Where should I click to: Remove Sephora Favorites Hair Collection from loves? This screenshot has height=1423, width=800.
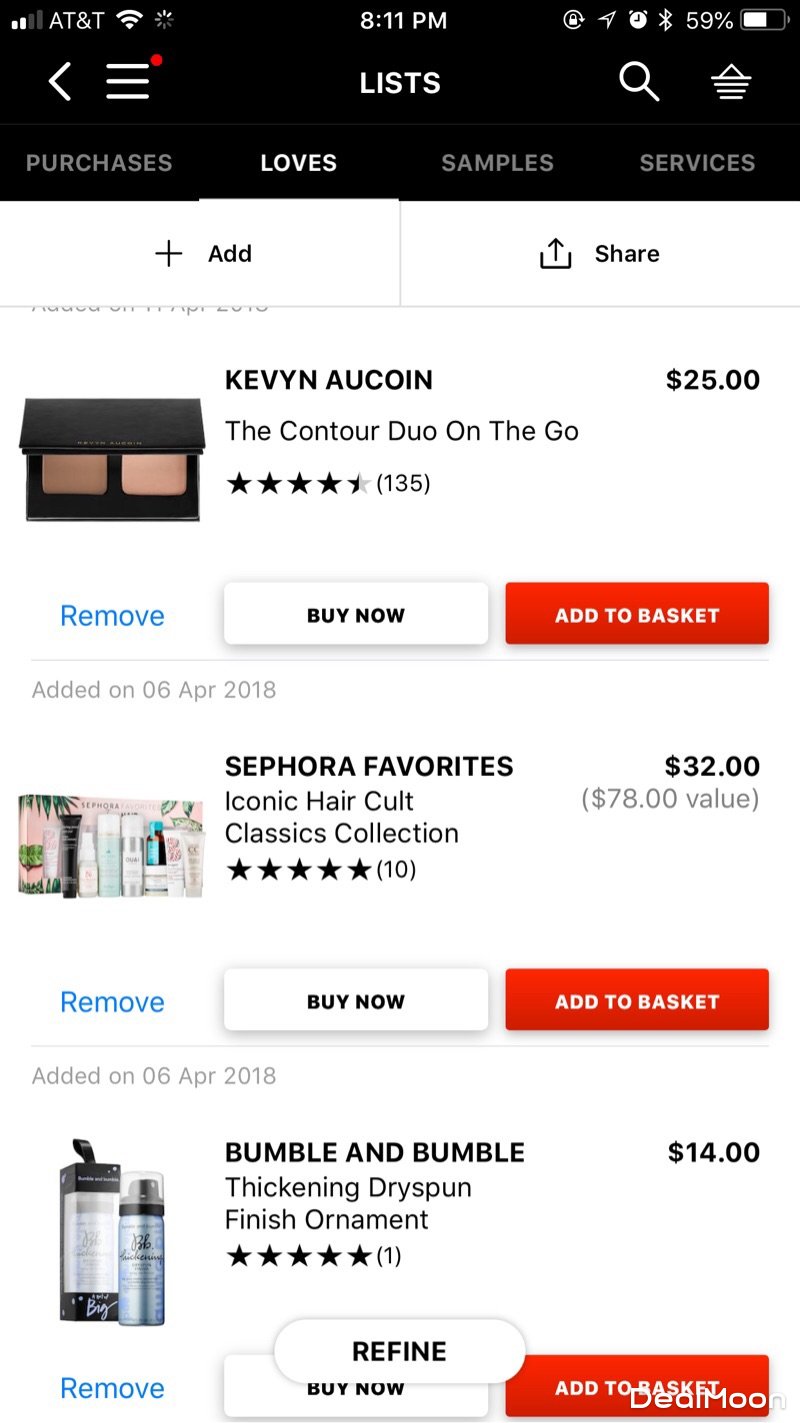coord(112,1001)
